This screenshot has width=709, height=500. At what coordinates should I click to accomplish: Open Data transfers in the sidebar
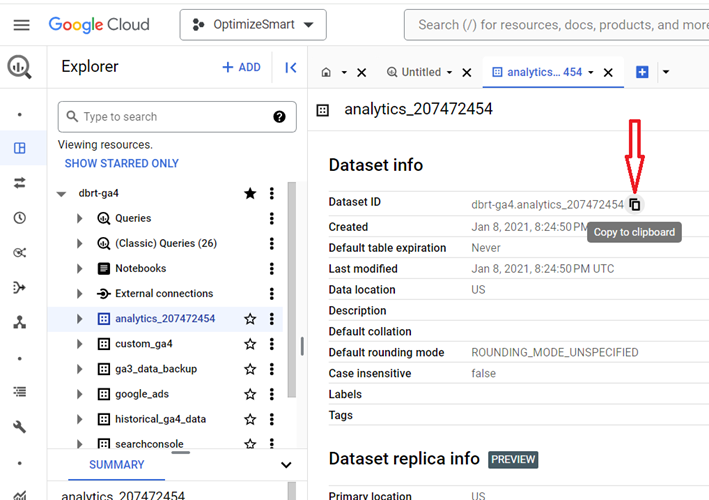19,183
